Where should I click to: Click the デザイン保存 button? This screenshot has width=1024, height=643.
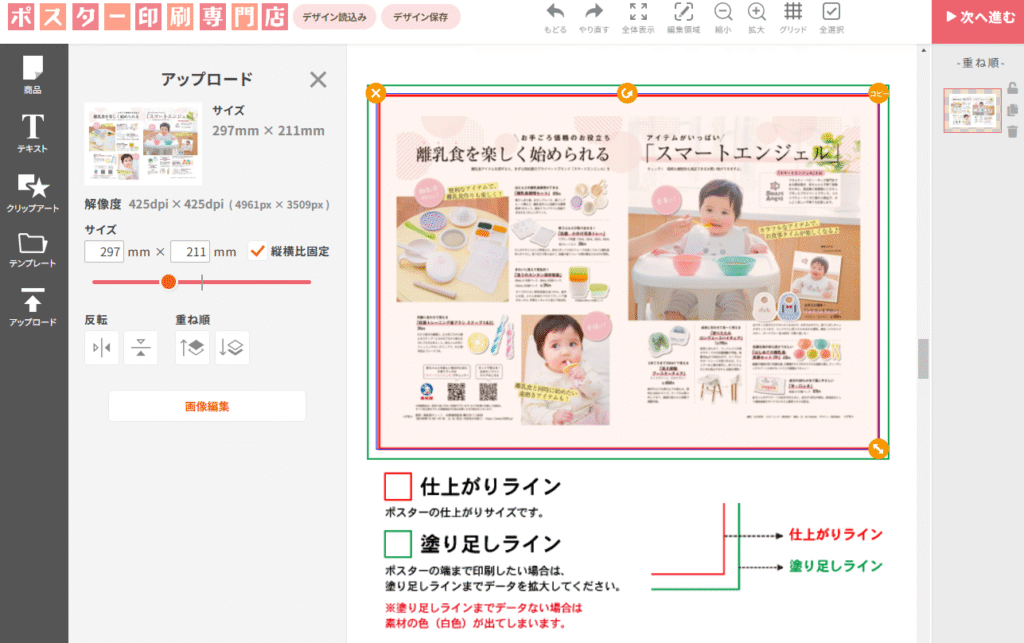pos(421,17)
